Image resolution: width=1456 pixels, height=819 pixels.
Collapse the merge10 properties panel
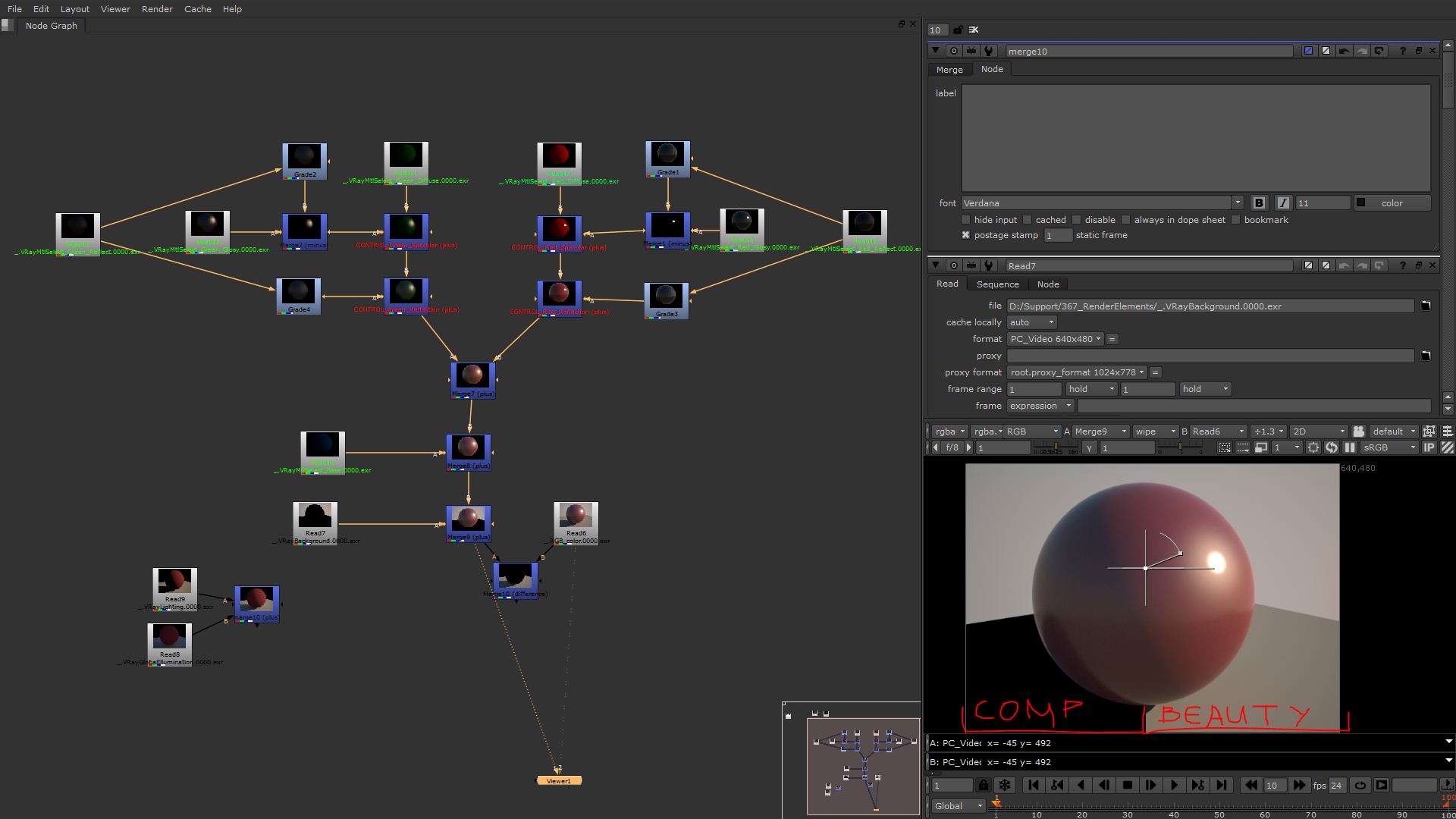coord(935,51)
